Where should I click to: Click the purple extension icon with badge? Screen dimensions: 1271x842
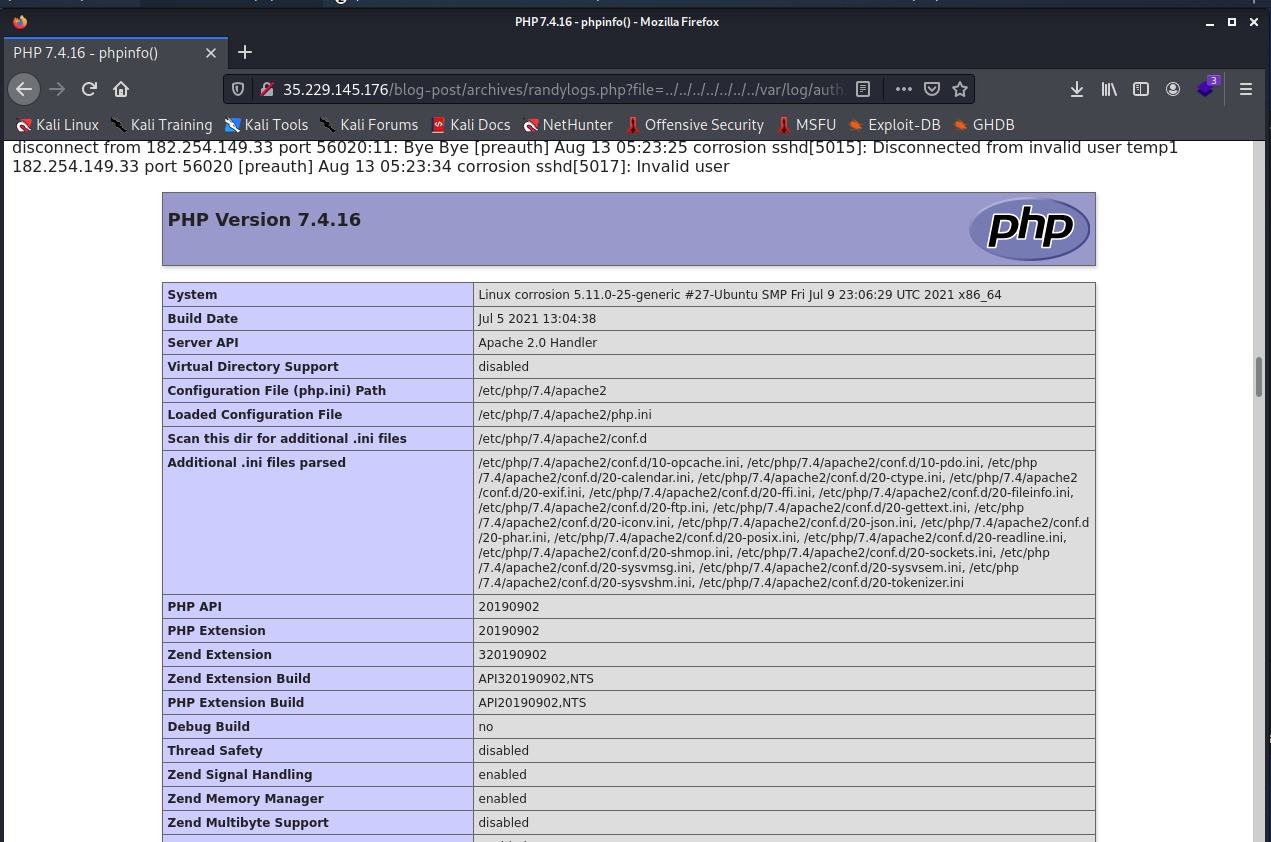tap(1206, 88)
